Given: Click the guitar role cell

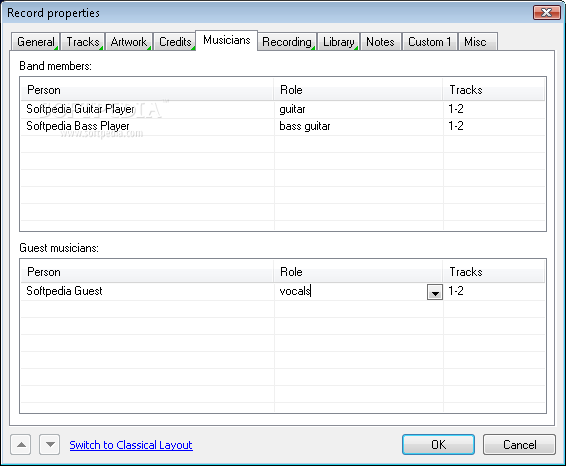Looking at the screenshot, I should 358,109.
